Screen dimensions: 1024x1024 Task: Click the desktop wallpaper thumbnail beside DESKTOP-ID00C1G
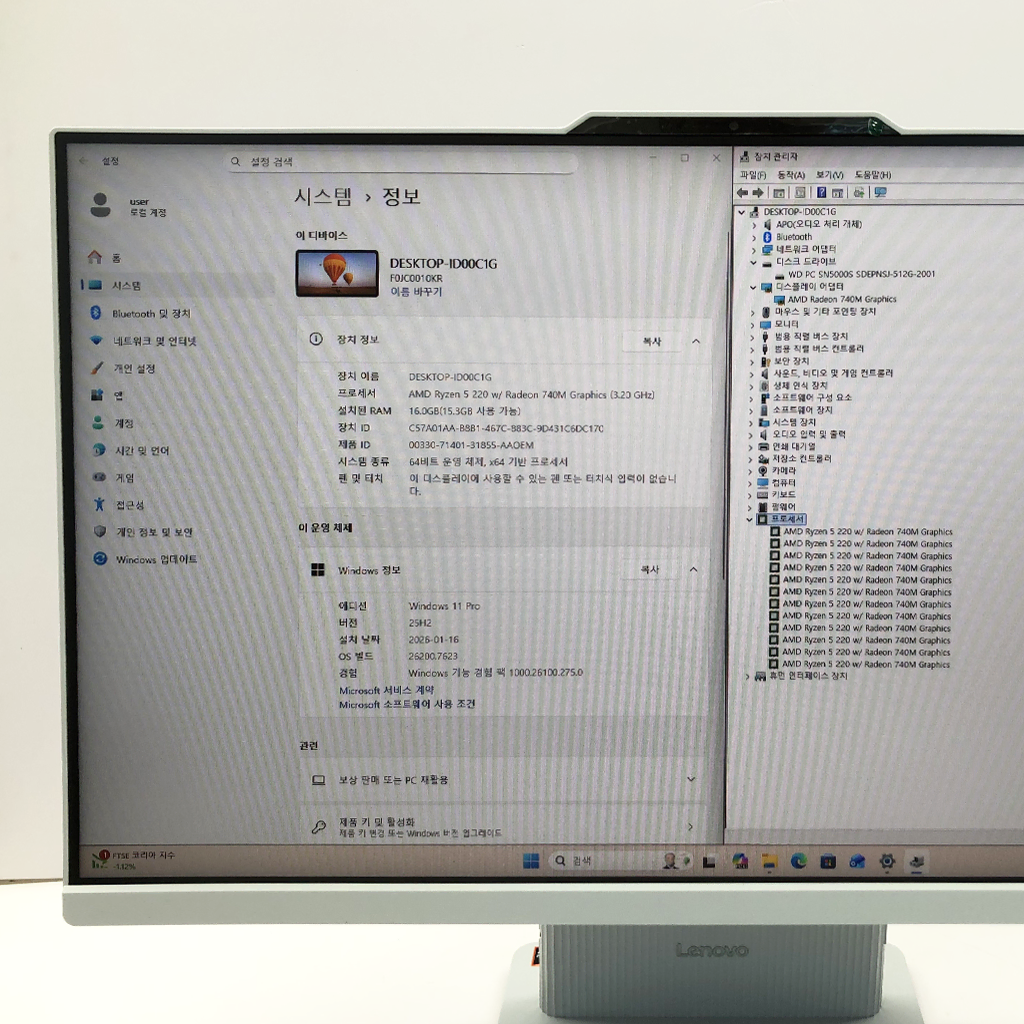337,274
